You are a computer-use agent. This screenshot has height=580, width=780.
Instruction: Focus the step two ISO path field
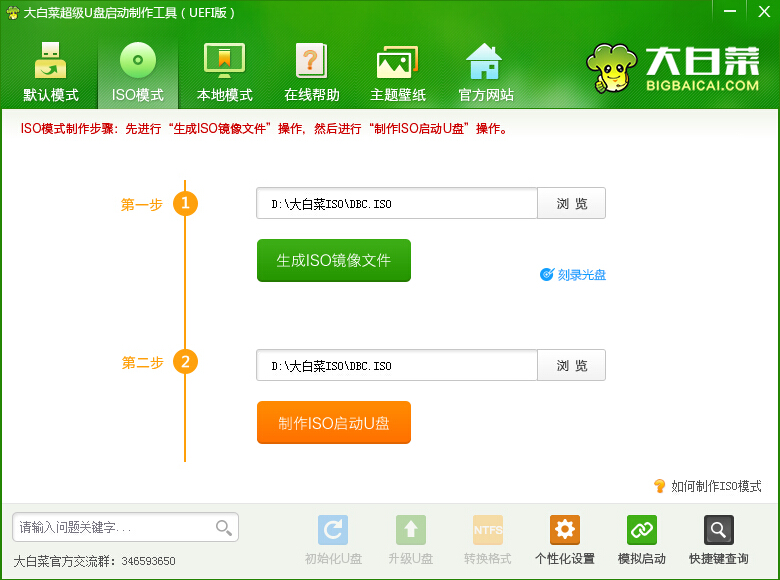(397, 365)
